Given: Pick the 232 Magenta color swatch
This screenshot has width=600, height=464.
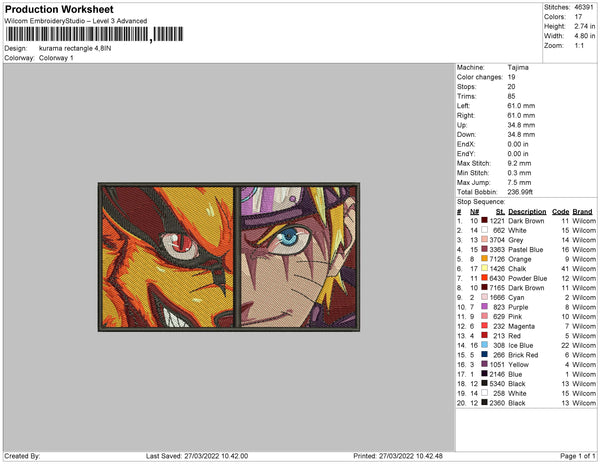Looking at the screenshot, I should tap(484, 326).
